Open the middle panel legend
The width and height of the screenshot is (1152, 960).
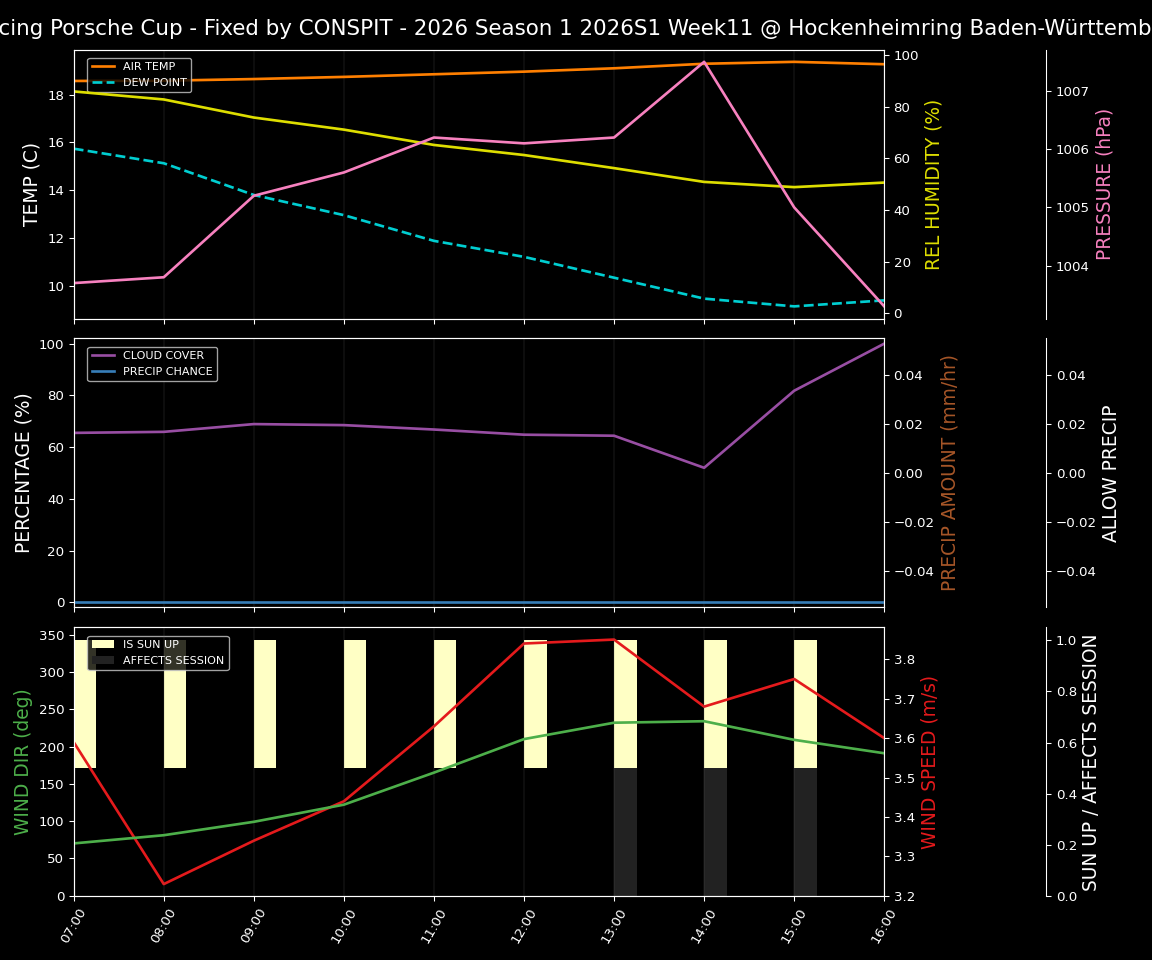click(x=151, y=362)
